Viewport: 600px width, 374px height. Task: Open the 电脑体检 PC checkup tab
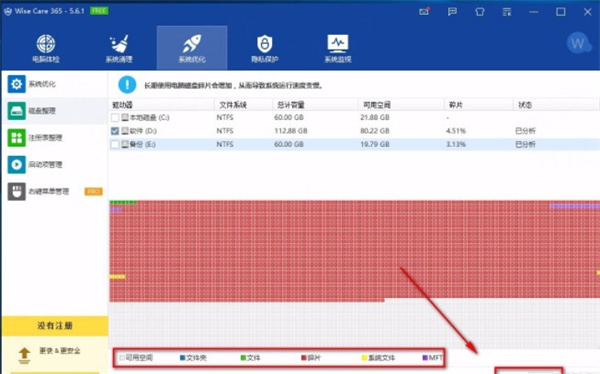(46, 48)
